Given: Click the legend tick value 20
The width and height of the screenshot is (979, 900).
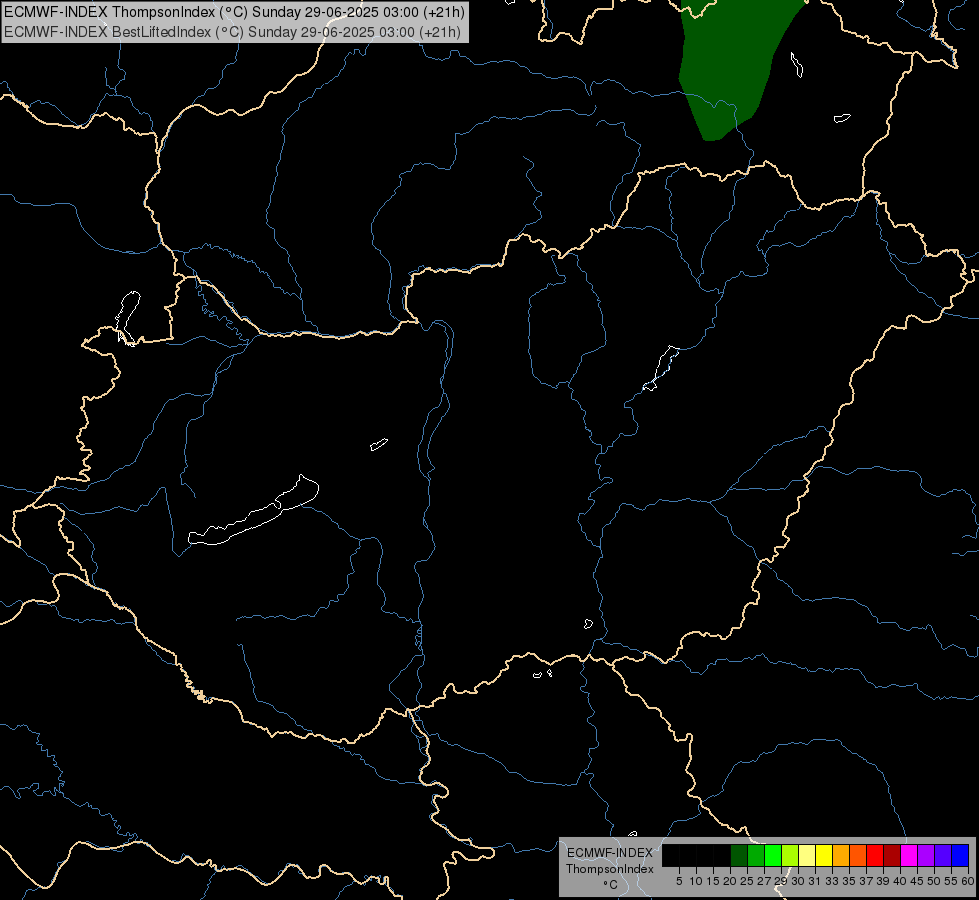Looking at the screenshot, I should pos(729,881).
